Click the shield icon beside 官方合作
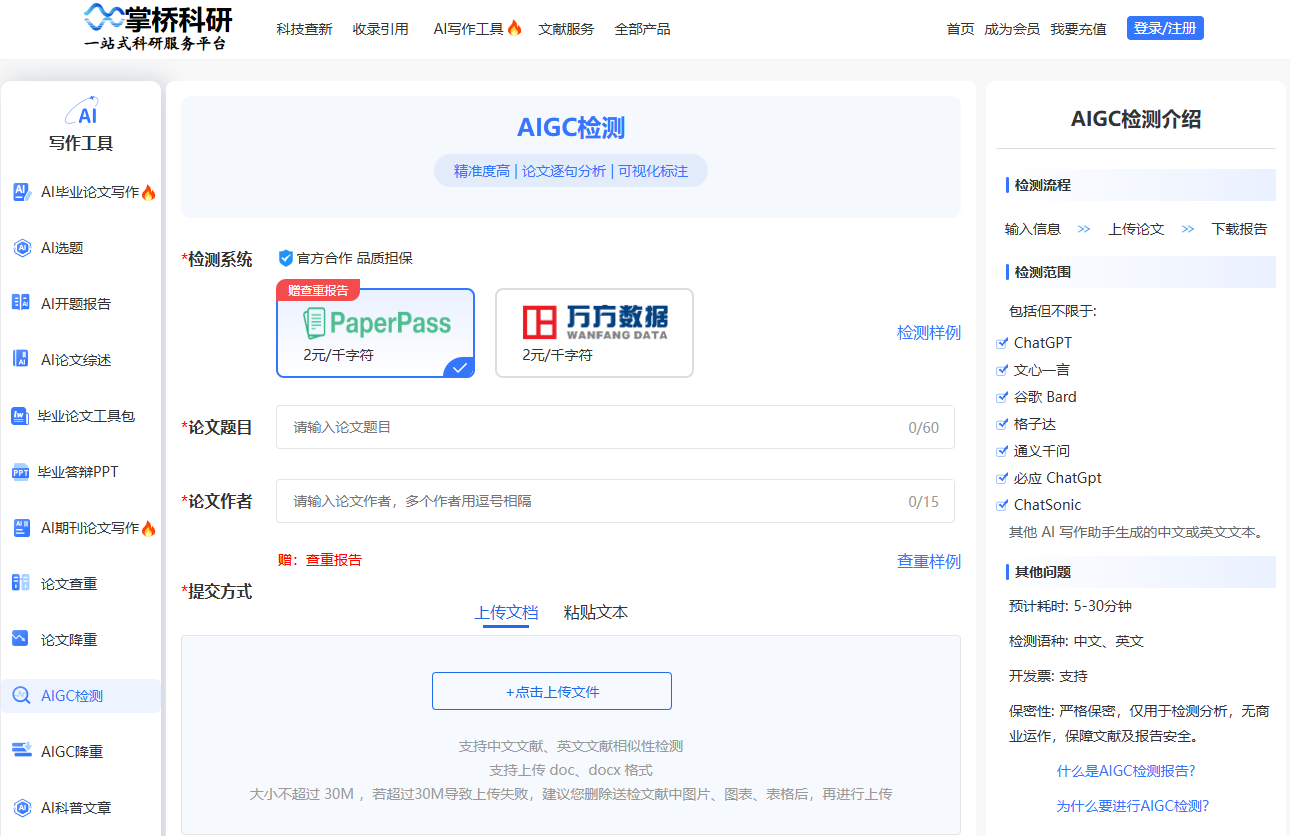The image size is (1290, 836). [286, 258]
